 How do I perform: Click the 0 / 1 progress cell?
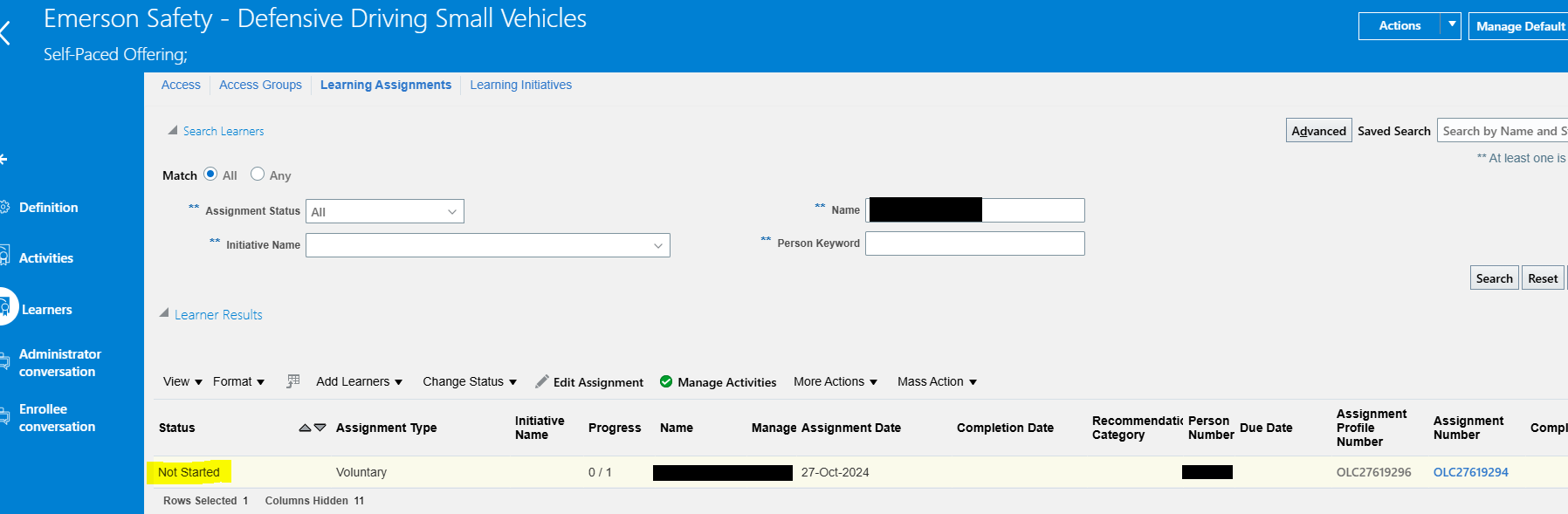[x=600, y=472]
